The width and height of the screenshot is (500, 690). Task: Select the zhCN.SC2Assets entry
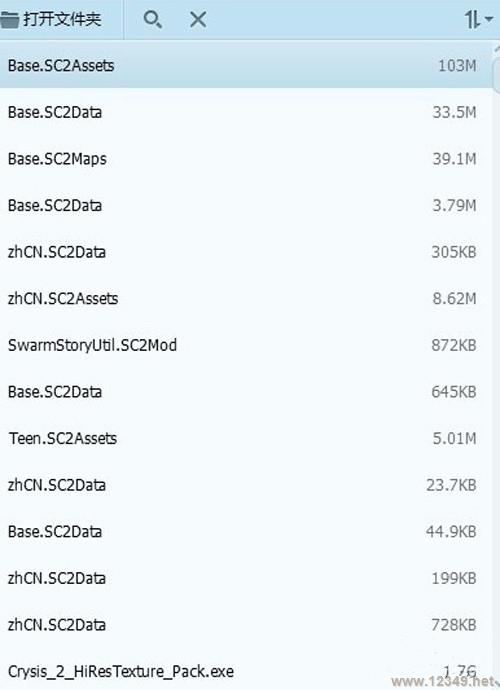click(x=246, y=298)
